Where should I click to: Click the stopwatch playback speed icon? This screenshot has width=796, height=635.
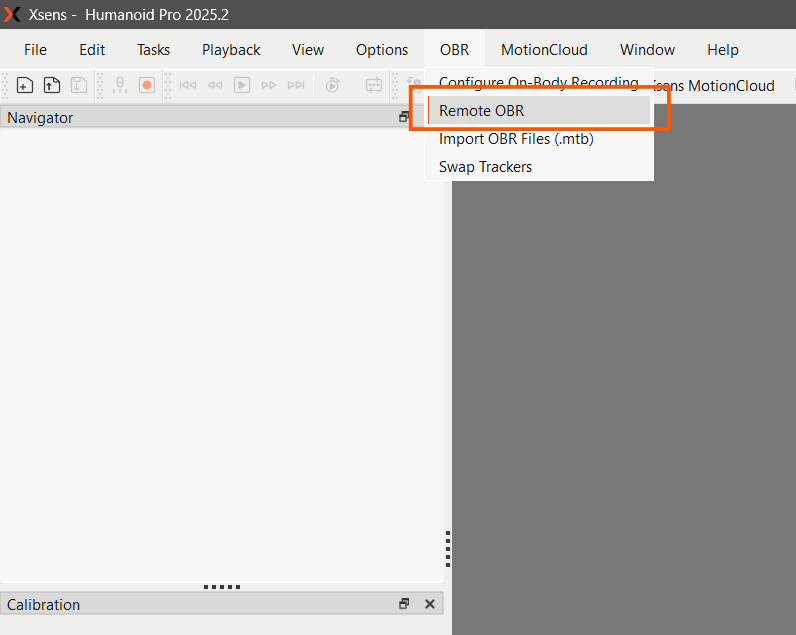tap(333, 85)
